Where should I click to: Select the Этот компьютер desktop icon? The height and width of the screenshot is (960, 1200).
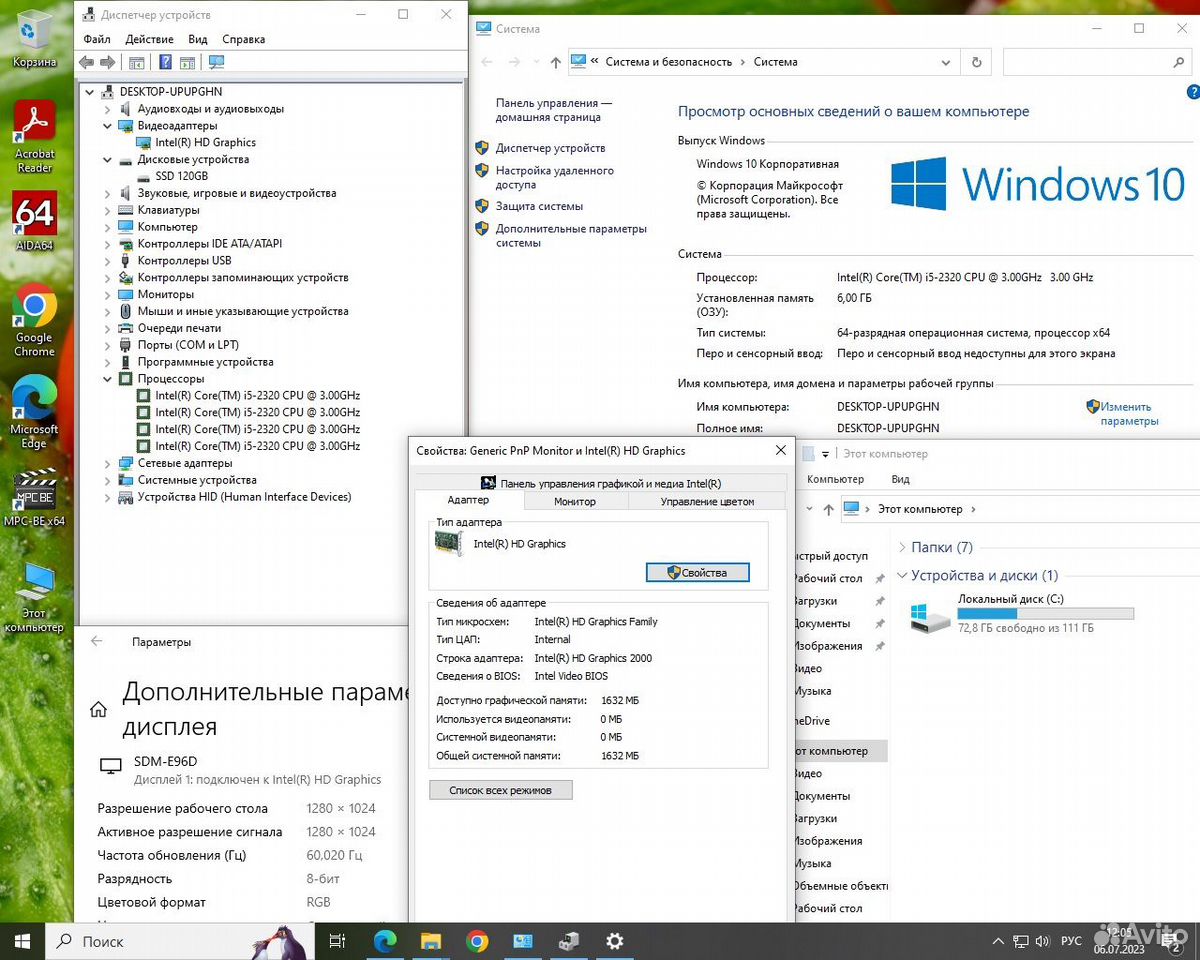click(34, 598)
